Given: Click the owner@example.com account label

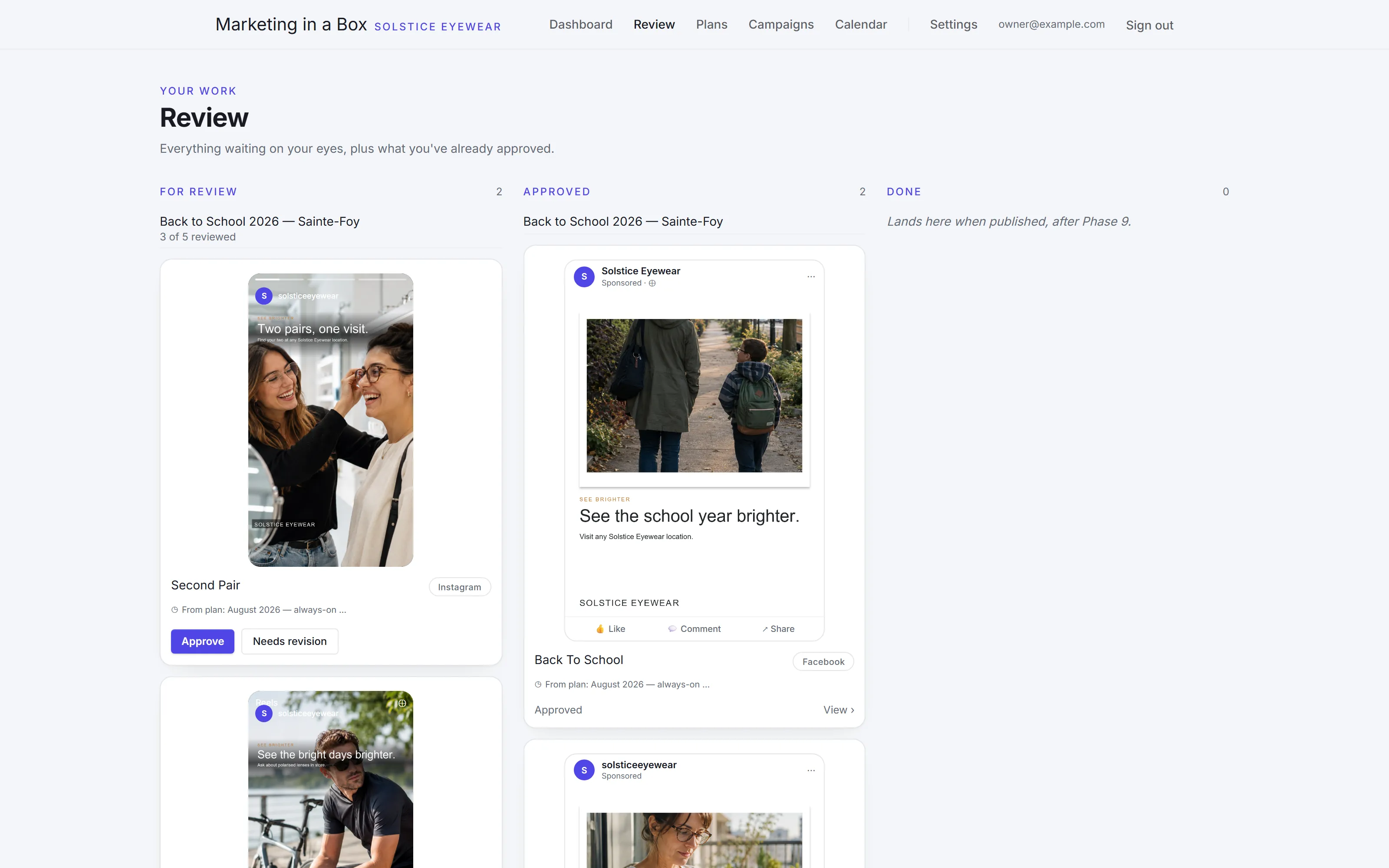Looking at the screenshot, I should [1051, 24].
